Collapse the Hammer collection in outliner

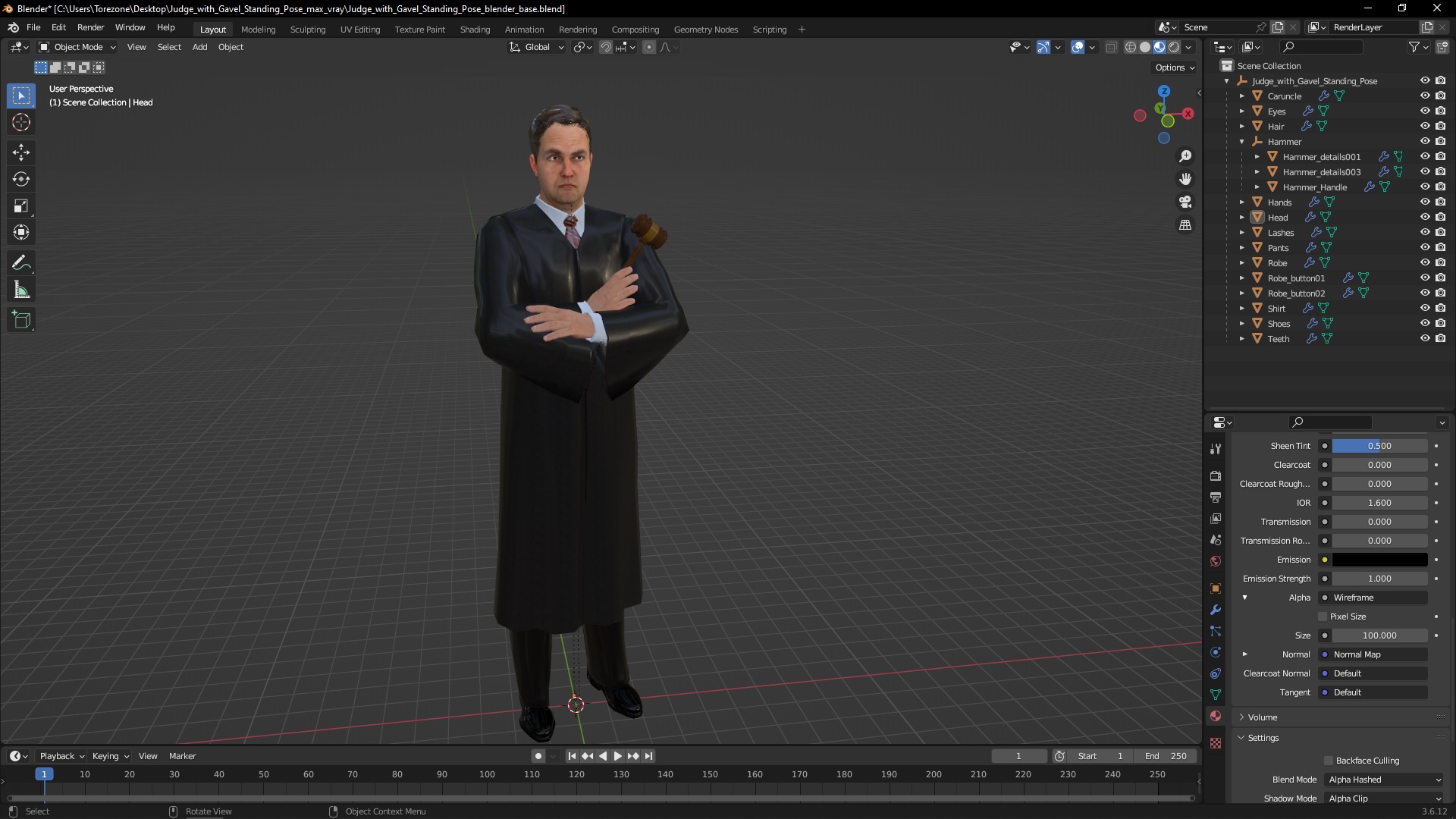1242,142
